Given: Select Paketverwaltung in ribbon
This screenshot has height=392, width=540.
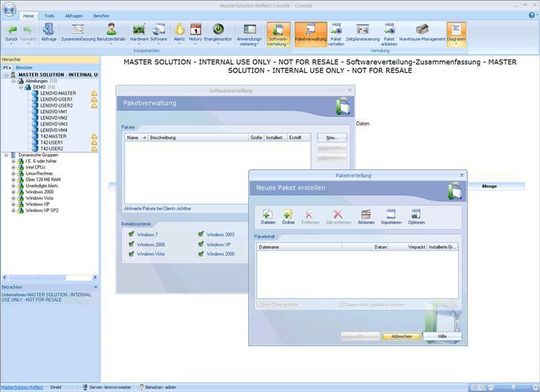Looking at the screenshot, I should [311, 33].
